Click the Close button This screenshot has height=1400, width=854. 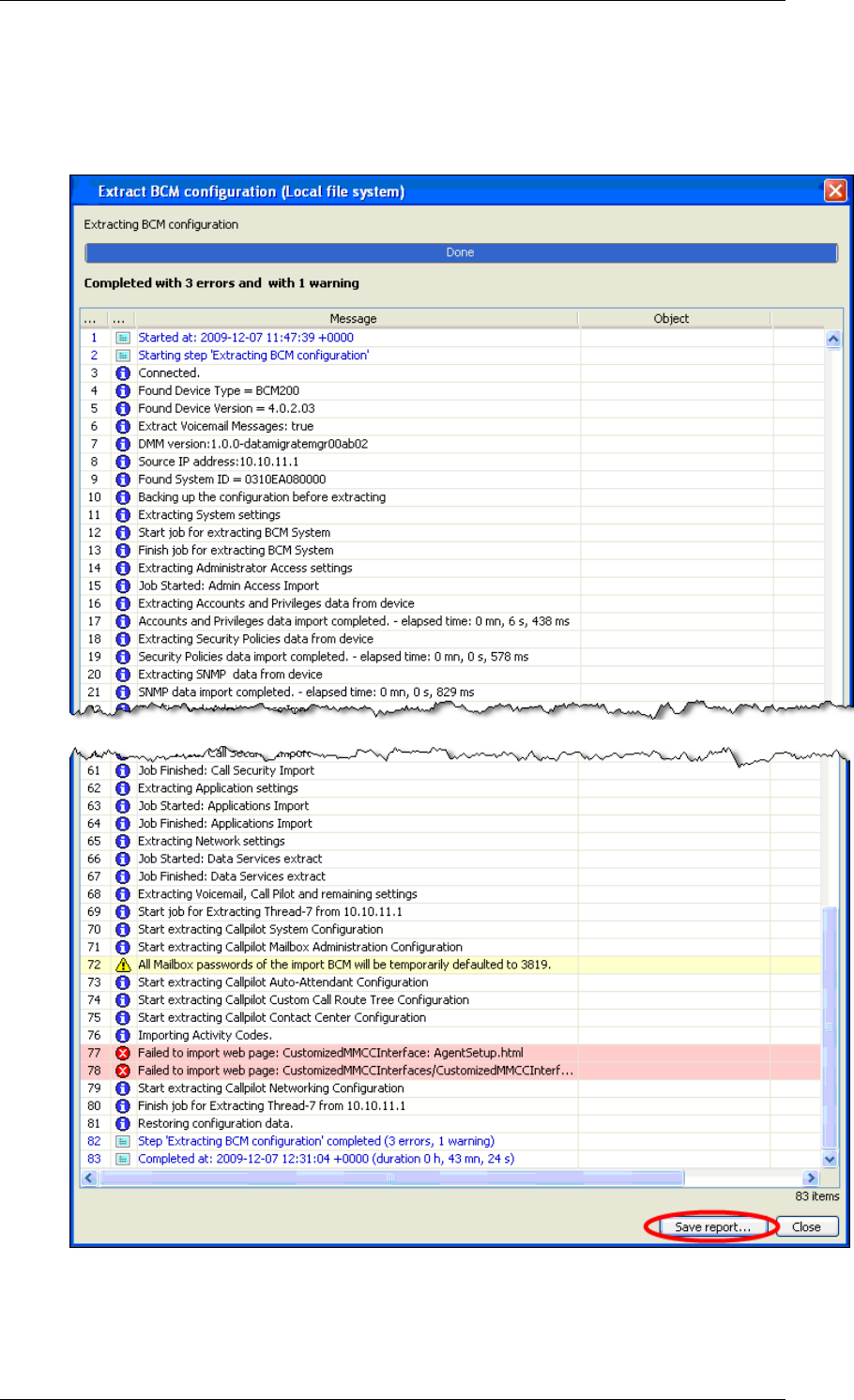[806, 1226]
